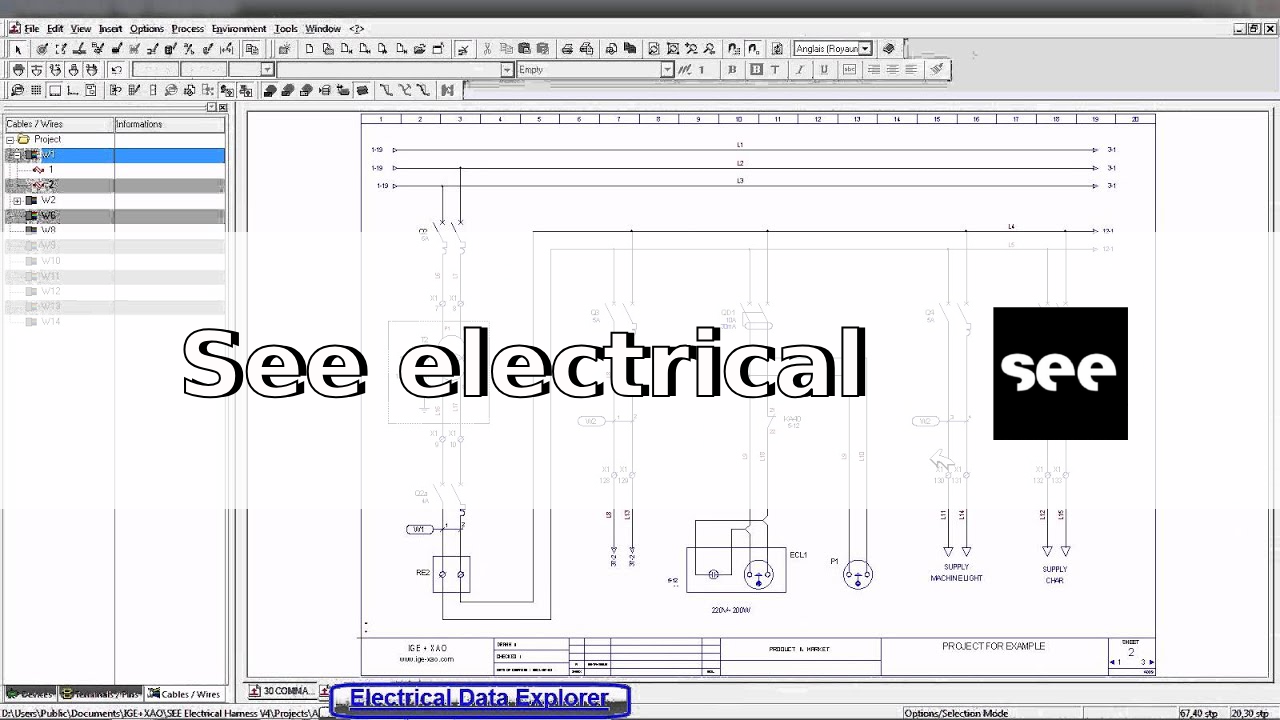Switch to the Terminals / Pins tab

tap(100, 694)
